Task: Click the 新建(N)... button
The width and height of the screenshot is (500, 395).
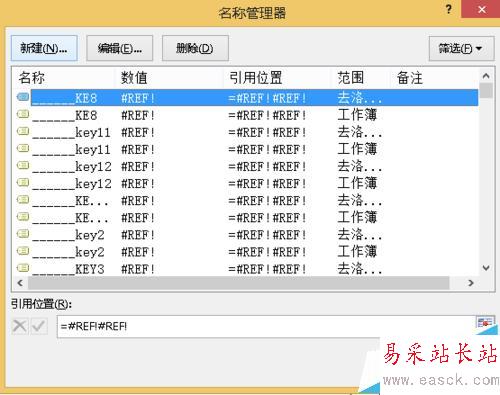Action: [x=44, y=48]
